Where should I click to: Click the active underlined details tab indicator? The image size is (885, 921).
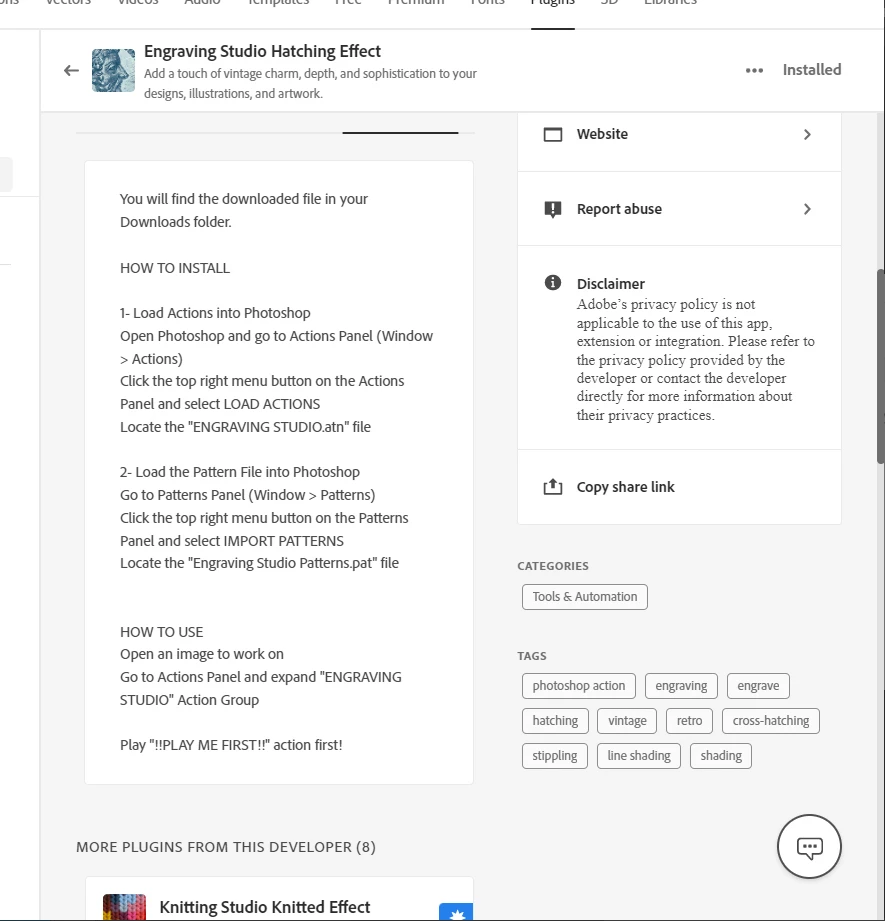click(401, 133)
